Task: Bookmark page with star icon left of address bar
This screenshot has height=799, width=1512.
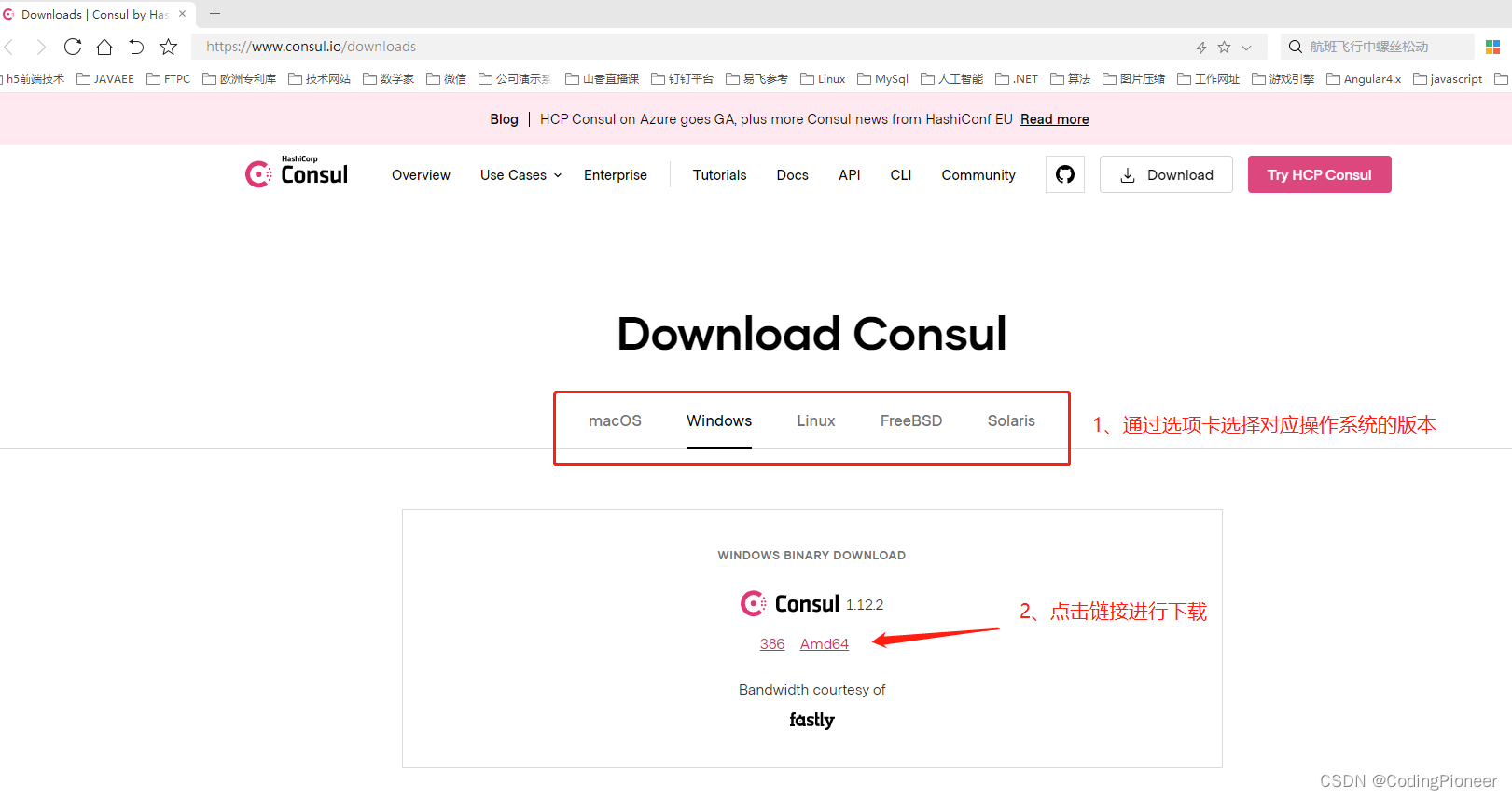Action: (168, 47)
